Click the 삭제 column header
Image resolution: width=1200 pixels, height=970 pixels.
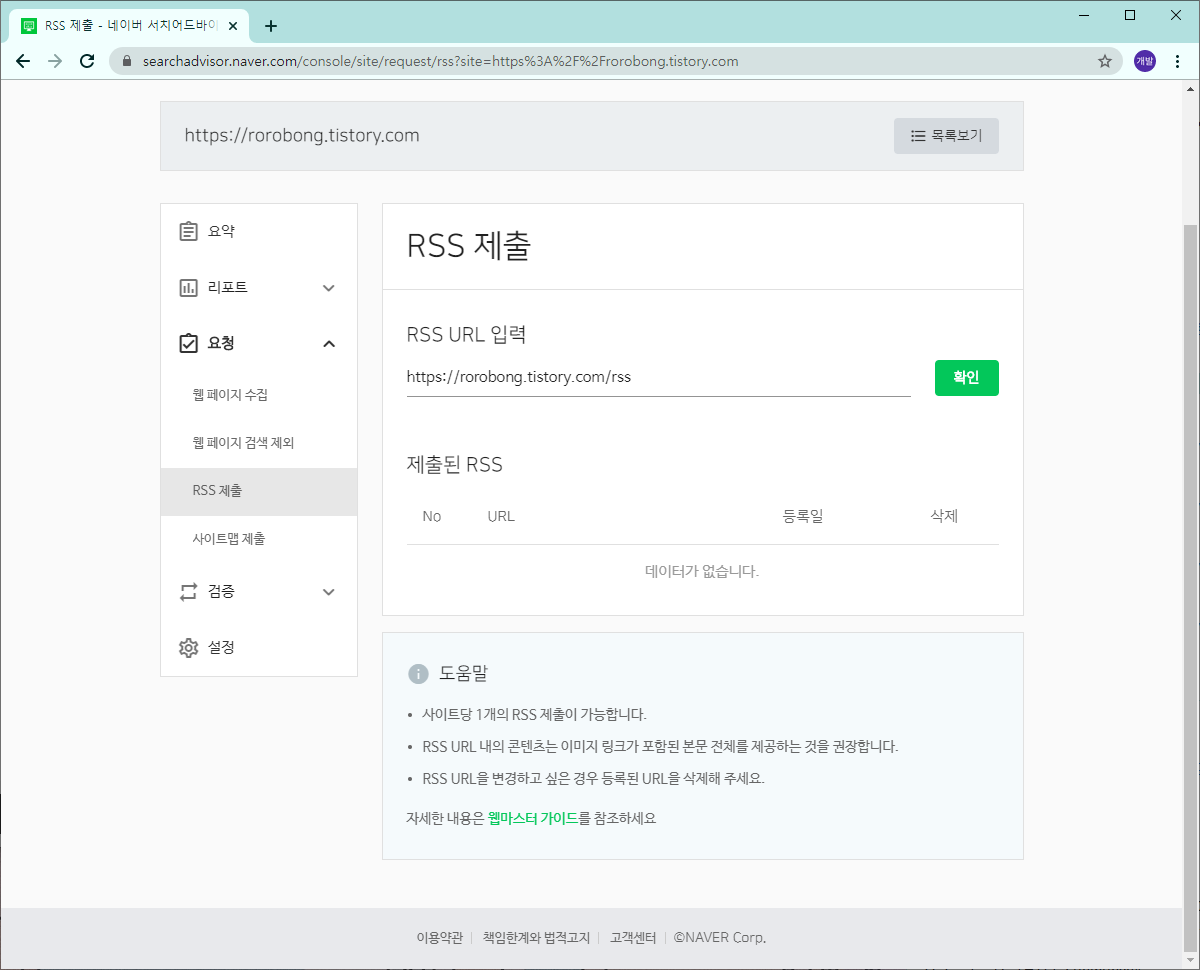945,517
